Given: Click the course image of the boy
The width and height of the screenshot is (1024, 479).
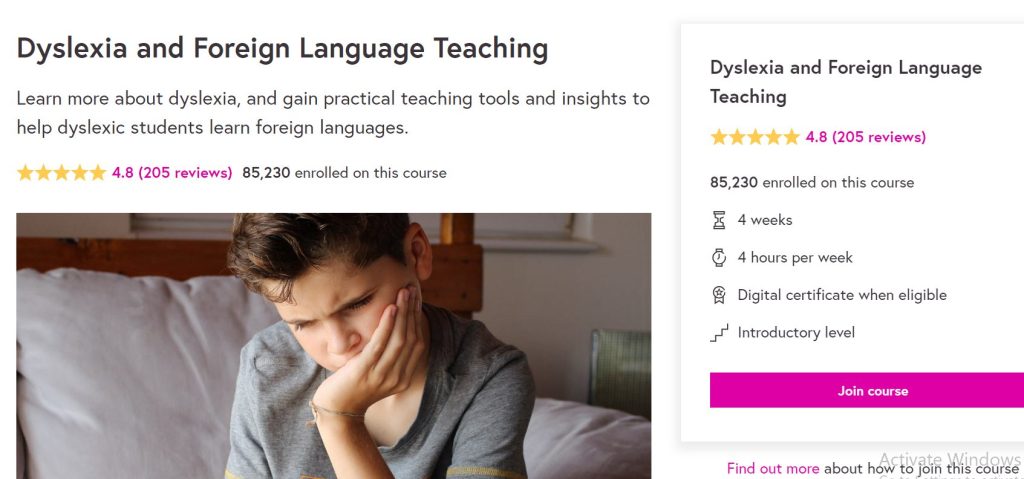Looking at the screenshot, I should [333, 345].
